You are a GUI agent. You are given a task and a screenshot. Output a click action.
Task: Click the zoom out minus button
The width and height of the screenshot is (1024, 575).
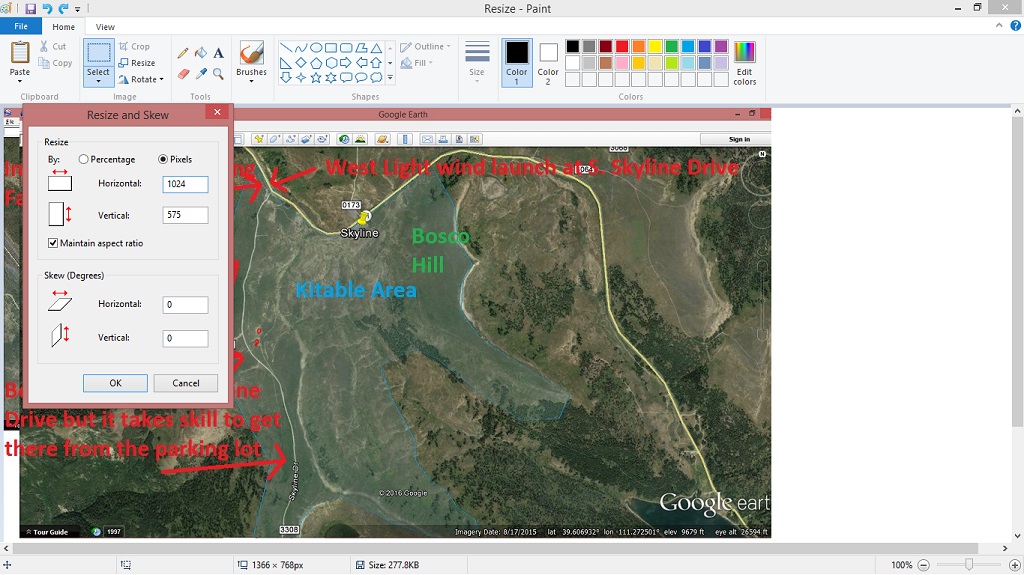click(x=923, y=565)
